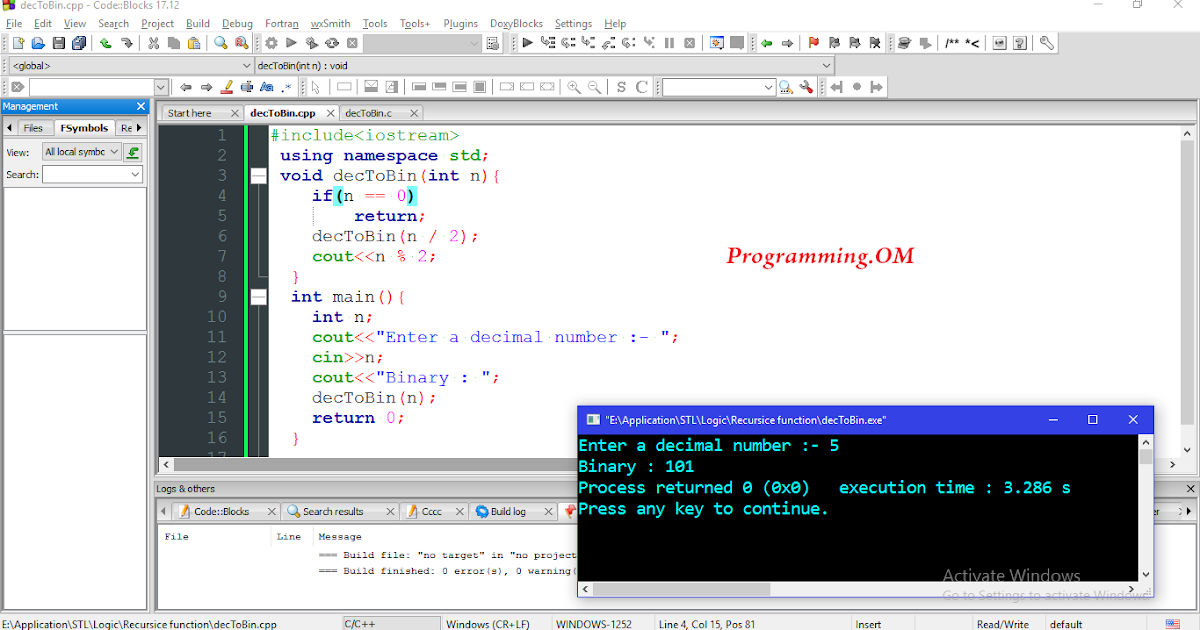The width and height of the screenshot is (1200, 630).
Task: Open the <global> scope dropdown
Action: (x=129, y=65)
